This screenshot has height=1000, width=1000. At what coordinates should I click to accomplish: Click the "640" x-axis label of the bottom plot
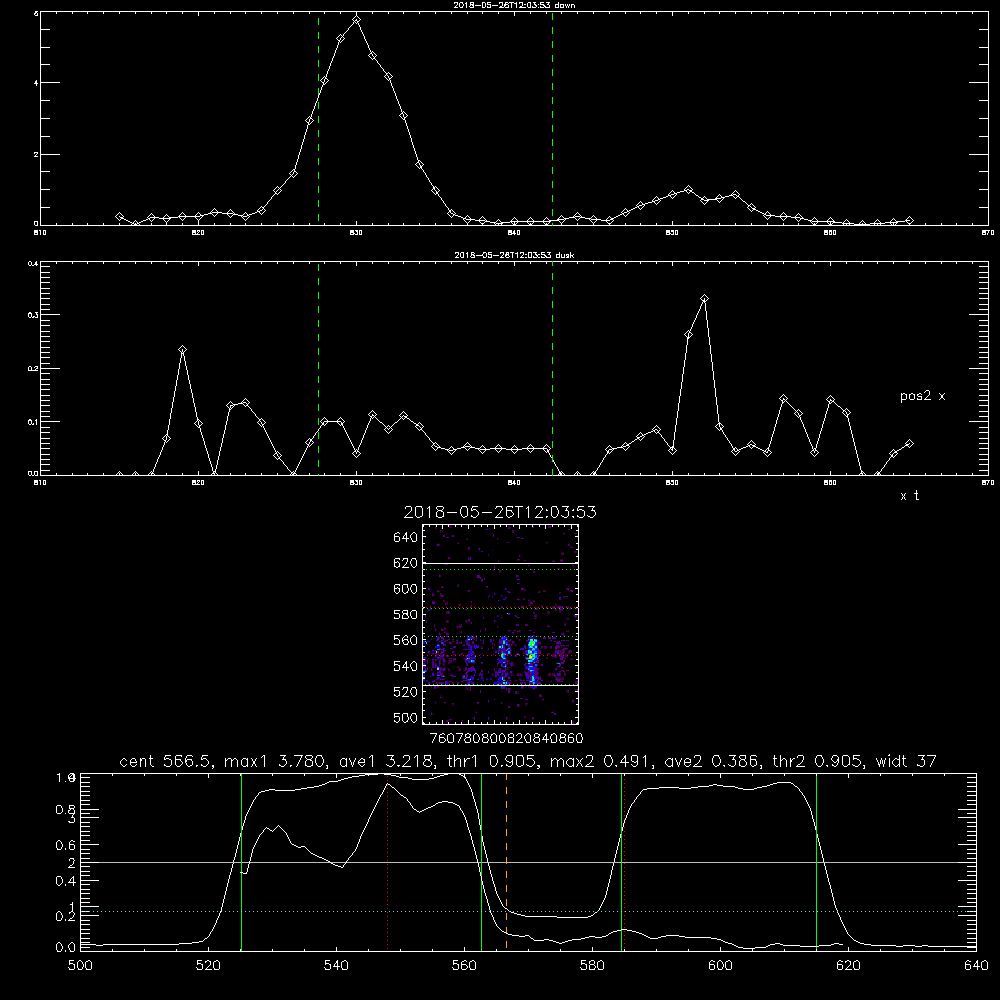976,966
